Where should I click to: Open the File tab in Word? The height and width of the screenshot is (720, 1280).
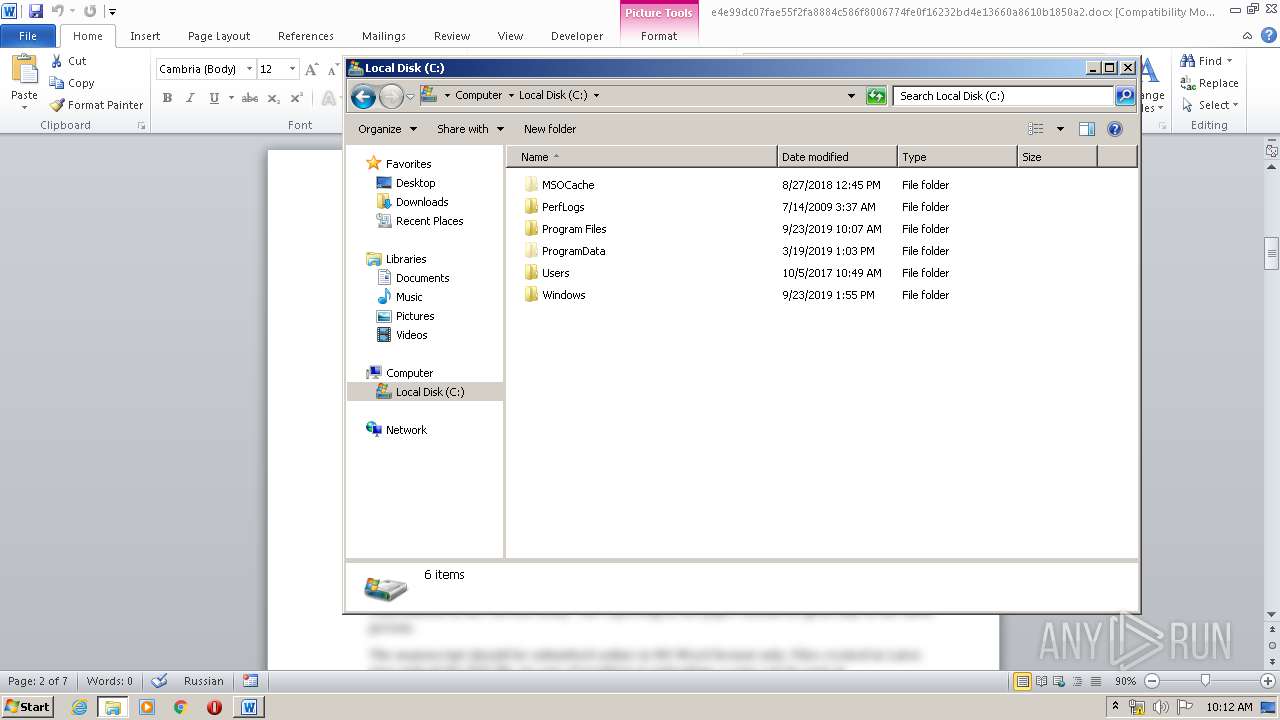28,36
